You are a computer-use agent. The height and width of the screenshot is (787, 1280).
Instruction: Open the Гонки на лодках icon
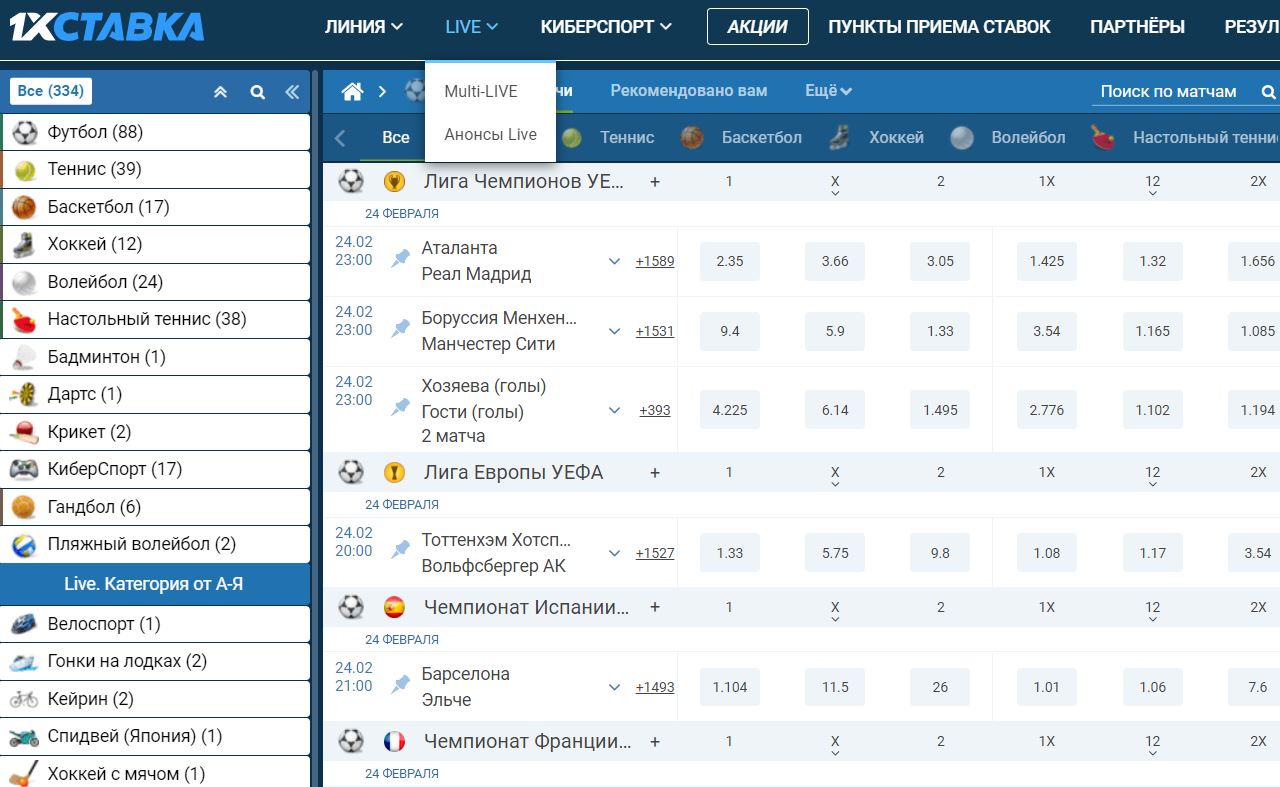coord(25,661)
